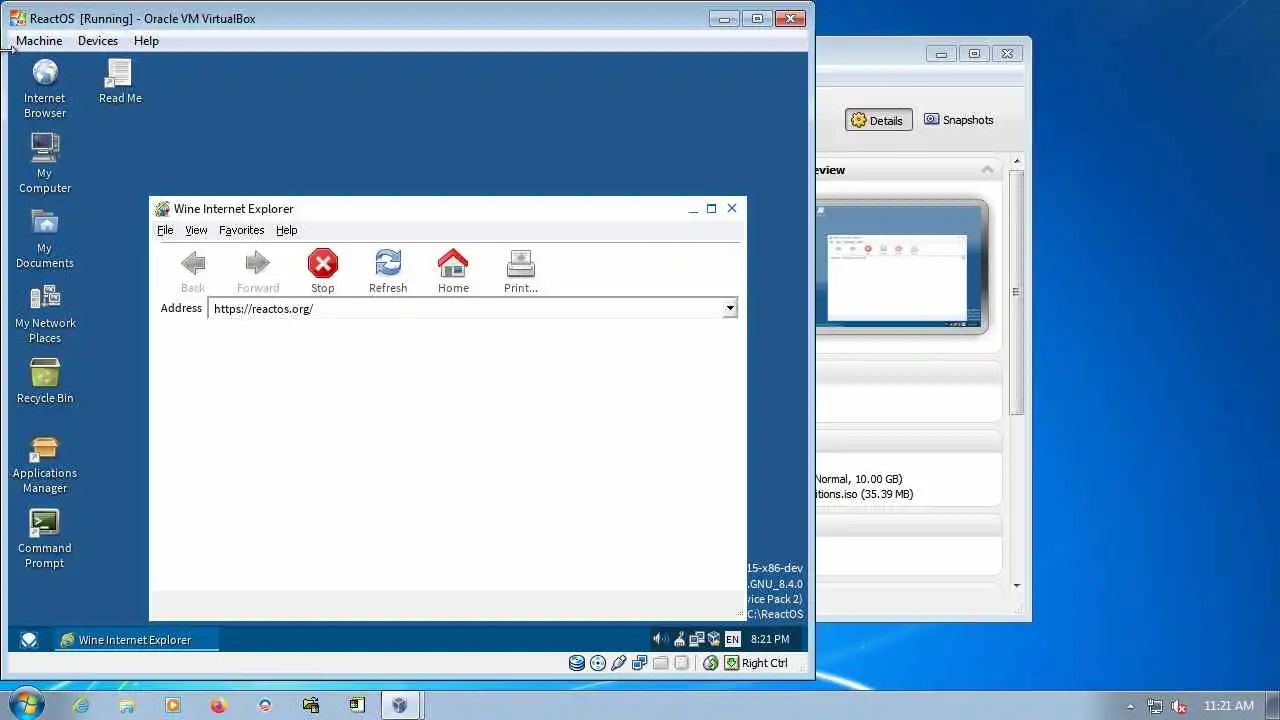Screen dimensions: 1280x720
Task: Open Internet Explorer from Windows taskbar
Action: (81, 705)
